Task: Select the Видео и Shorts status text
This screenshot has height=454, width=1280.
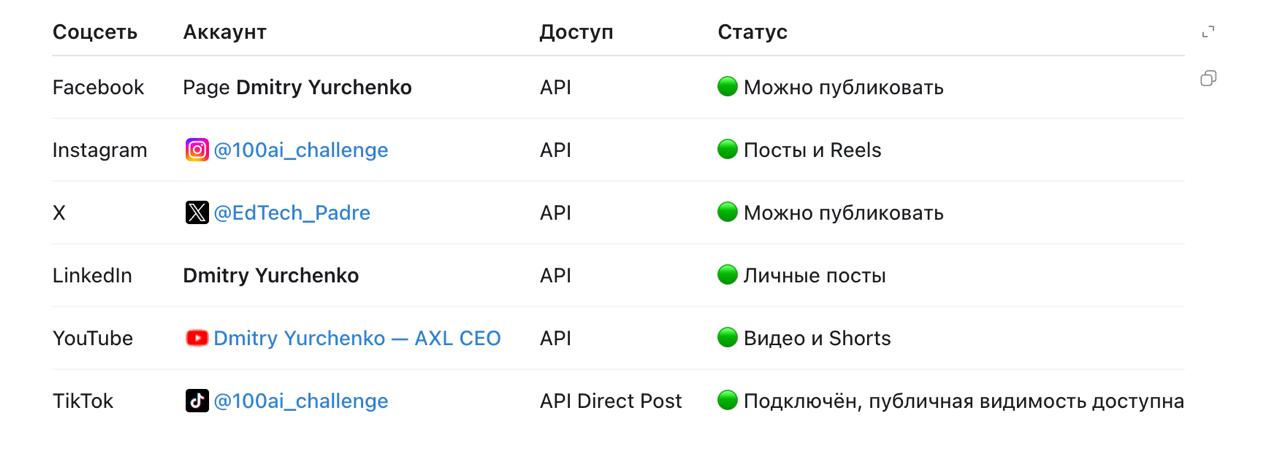Action: 817,338
